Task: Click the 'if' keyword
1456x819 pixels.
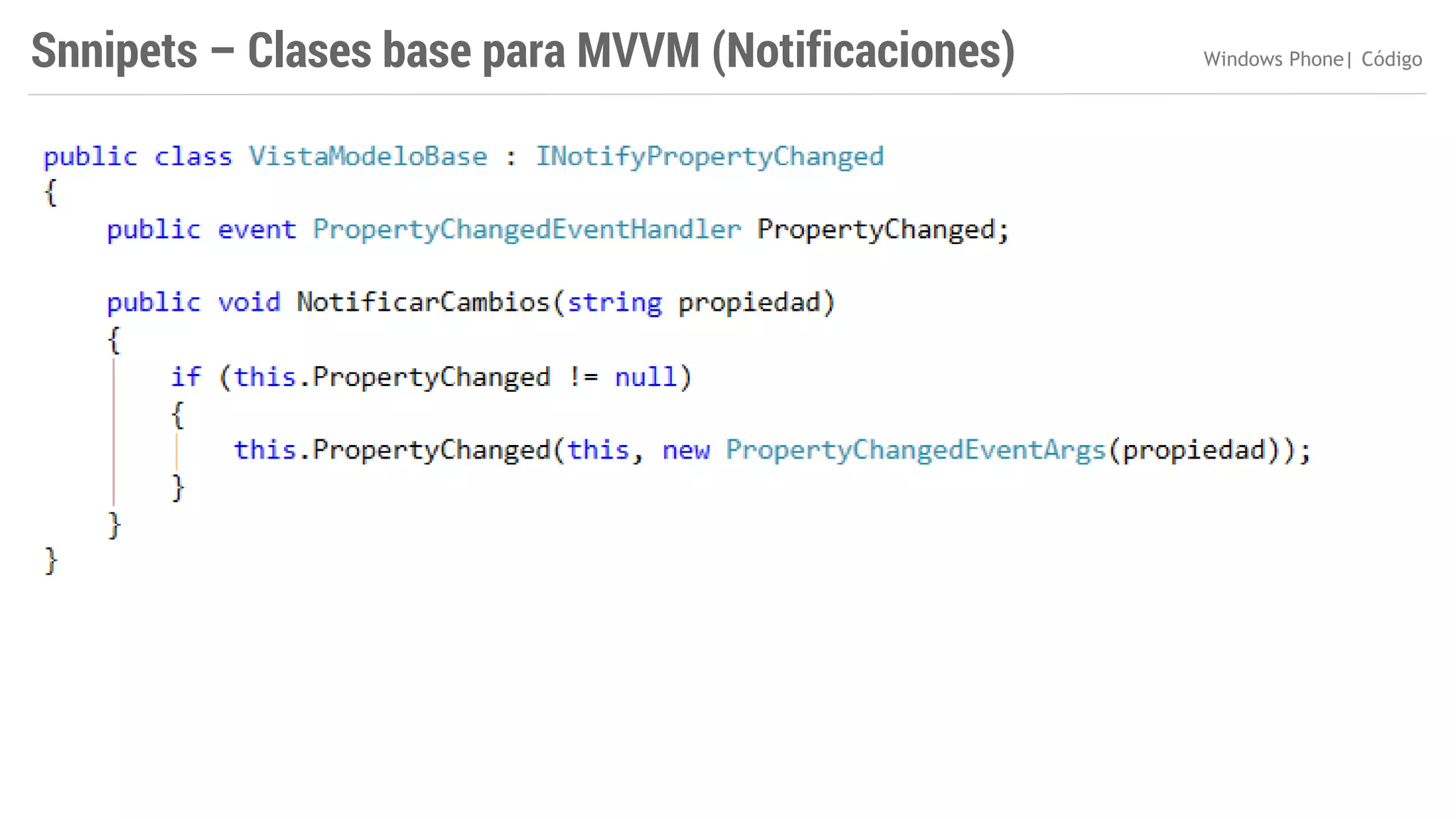Action: pos(186,376)
